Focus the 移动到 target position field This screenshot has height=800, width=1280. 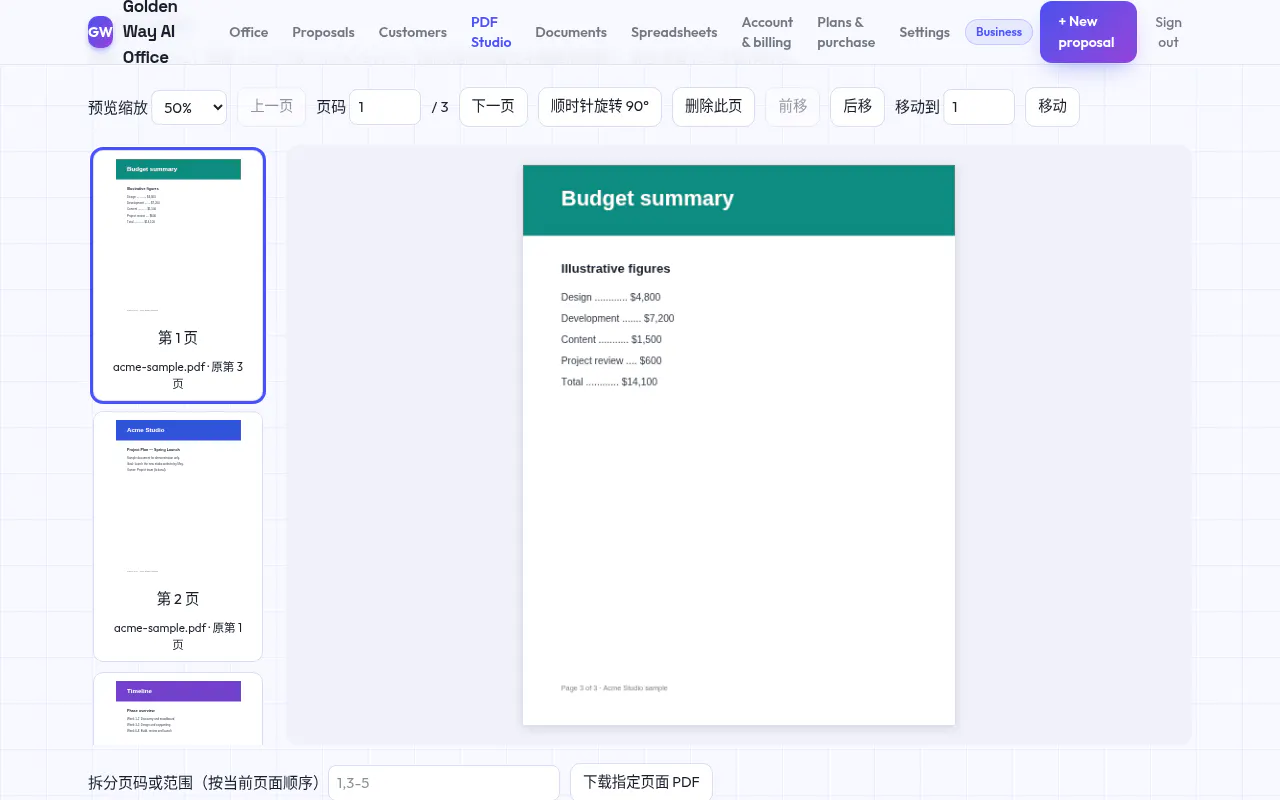click(x=979, y=107)
